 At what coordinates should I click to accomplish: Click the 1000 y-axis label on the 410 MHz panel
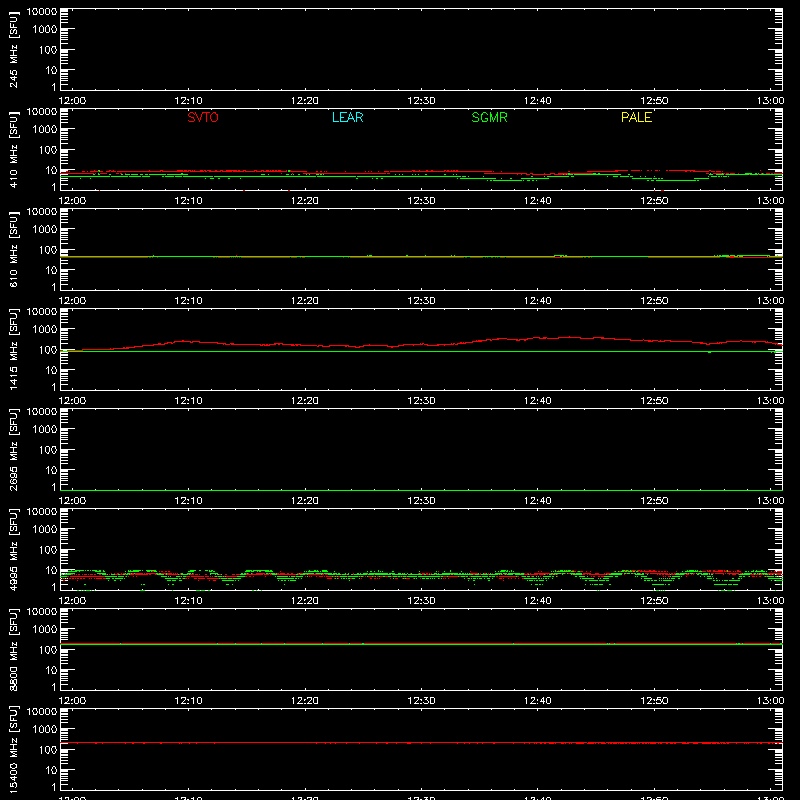tap(45, 130)
